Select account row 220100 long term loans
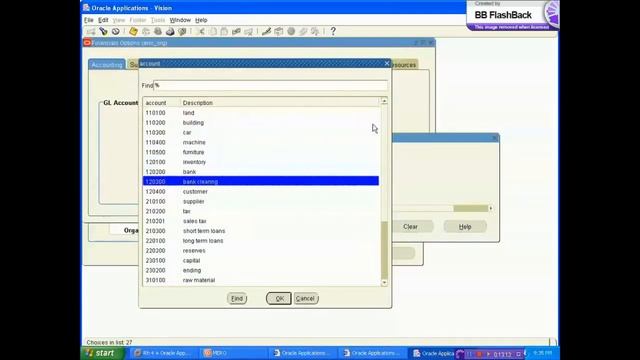Image resolution: width=640 pixels, height=360 pixels. click(261, 240)
